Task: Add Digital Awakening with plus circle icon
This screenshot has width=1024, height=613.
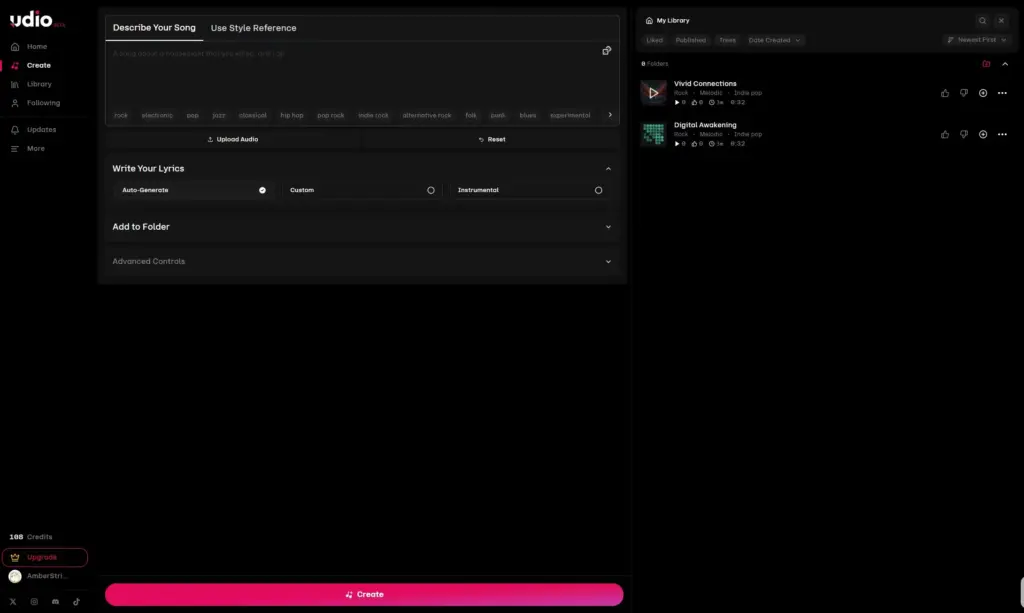Action: [x=983, y=134]
